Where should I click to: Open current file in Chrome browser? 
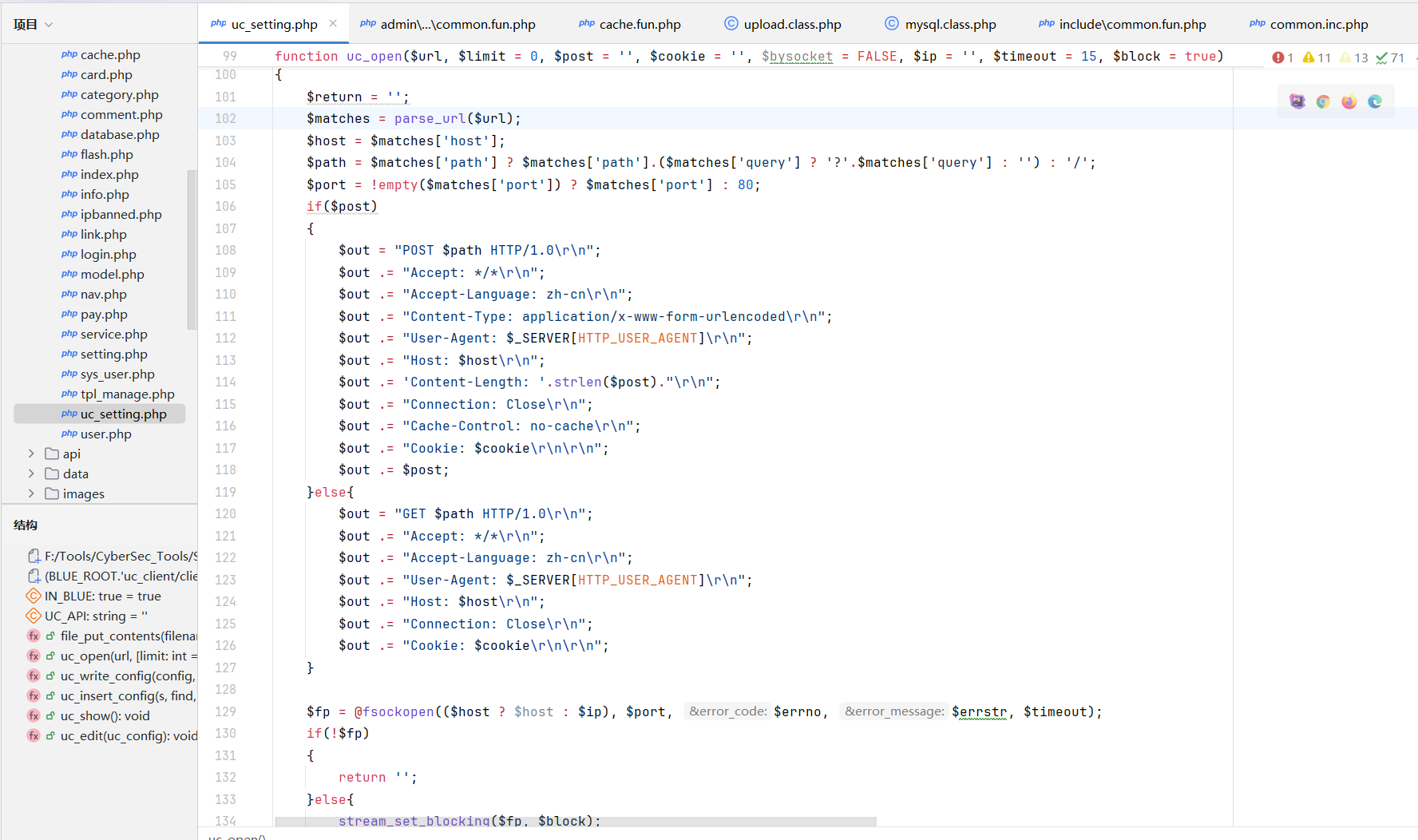point(1323,101)
